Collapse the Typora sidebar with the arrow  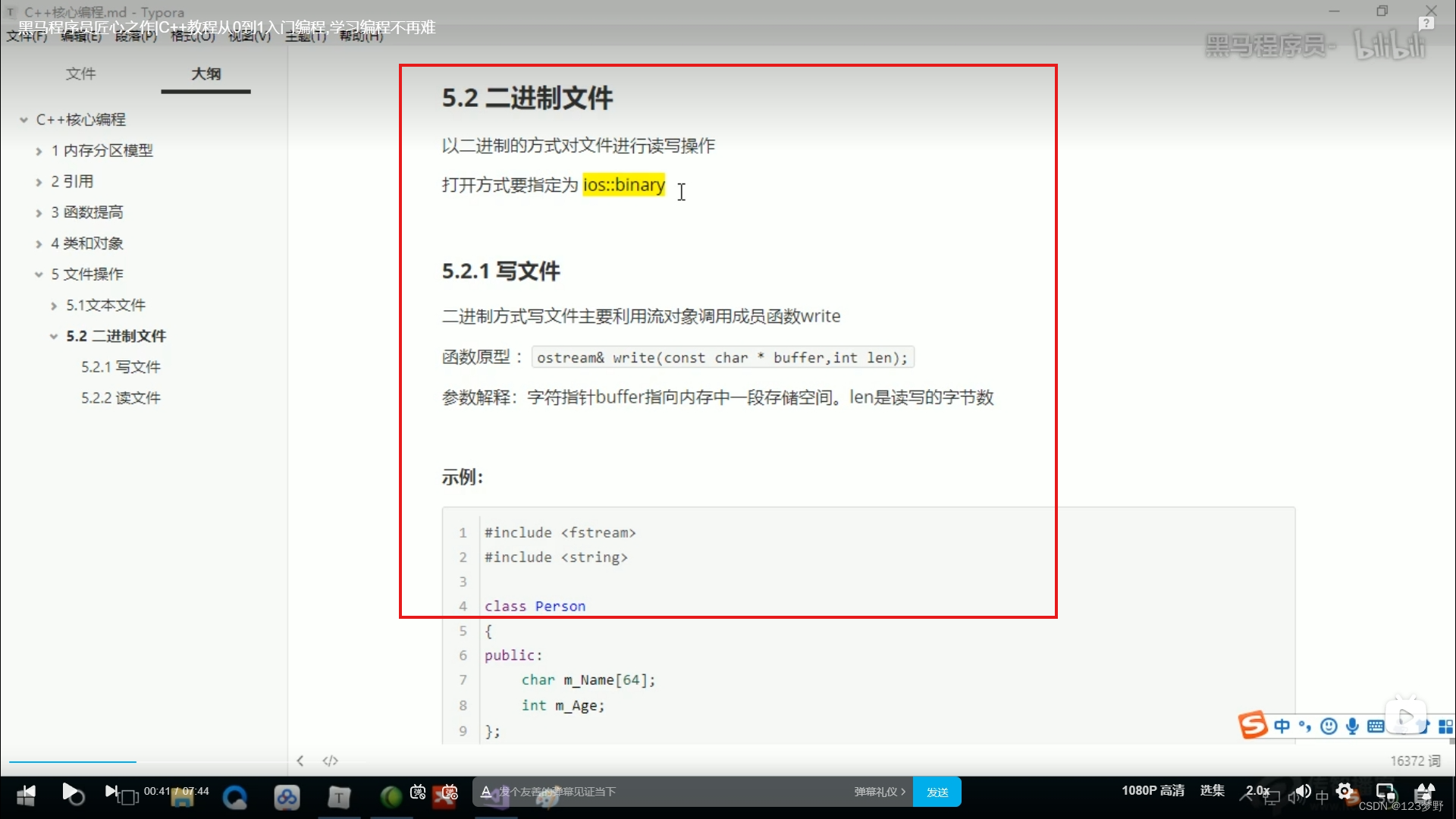(300, 761)
